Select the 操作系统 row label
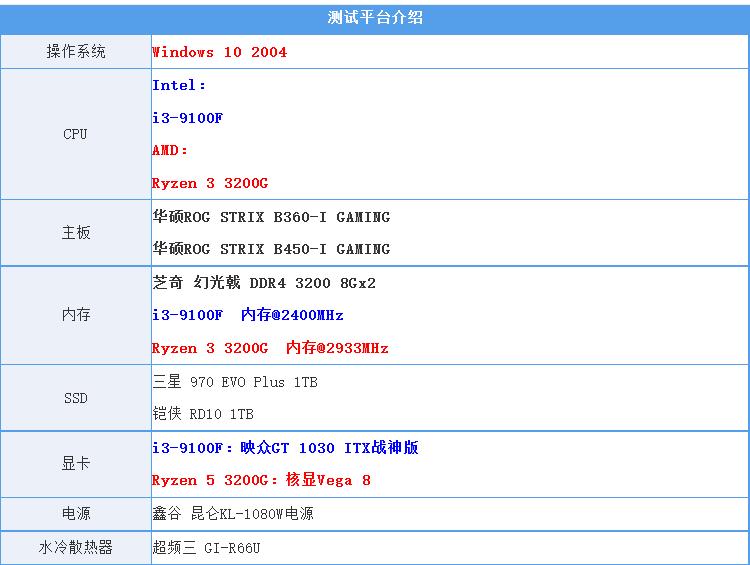750x565 pixels. (x=76, y=51)
